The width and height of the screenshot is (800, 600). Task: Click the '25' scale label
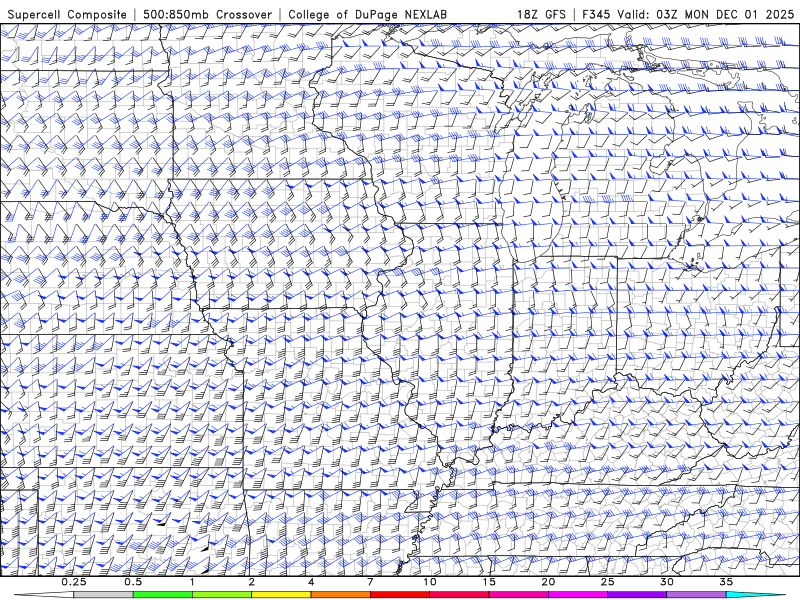click(x=608, y=582)
